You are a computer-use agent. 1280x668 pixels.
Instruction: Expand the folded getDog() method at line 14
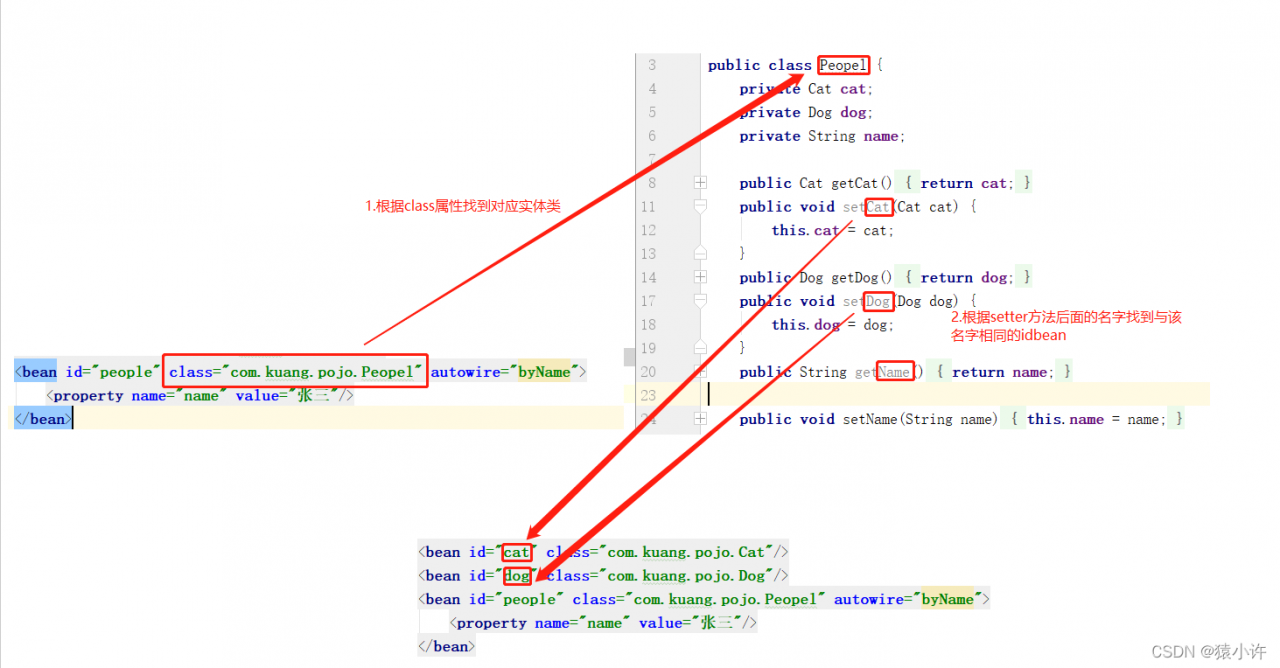[700, 277]
